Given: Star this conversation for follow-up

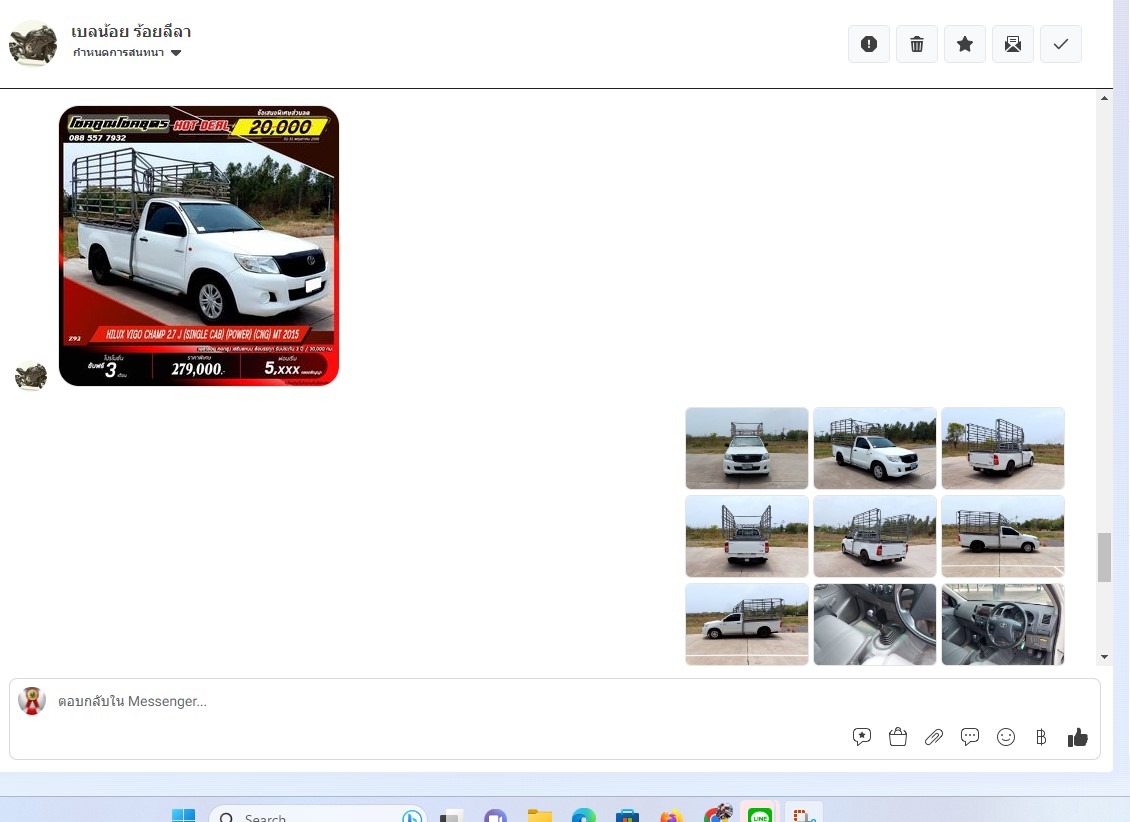Looking at the screenshot, I should (965, 44).
